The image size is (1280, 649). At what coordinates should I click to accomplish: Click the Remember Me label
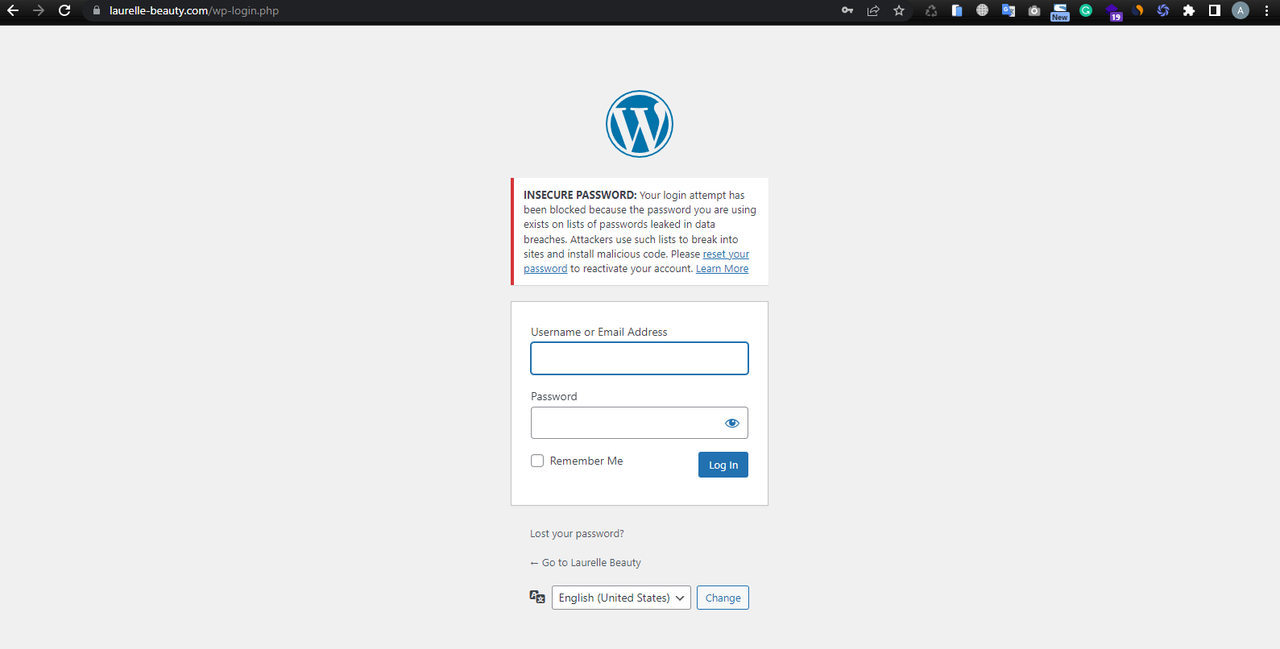tap(586, 461)
